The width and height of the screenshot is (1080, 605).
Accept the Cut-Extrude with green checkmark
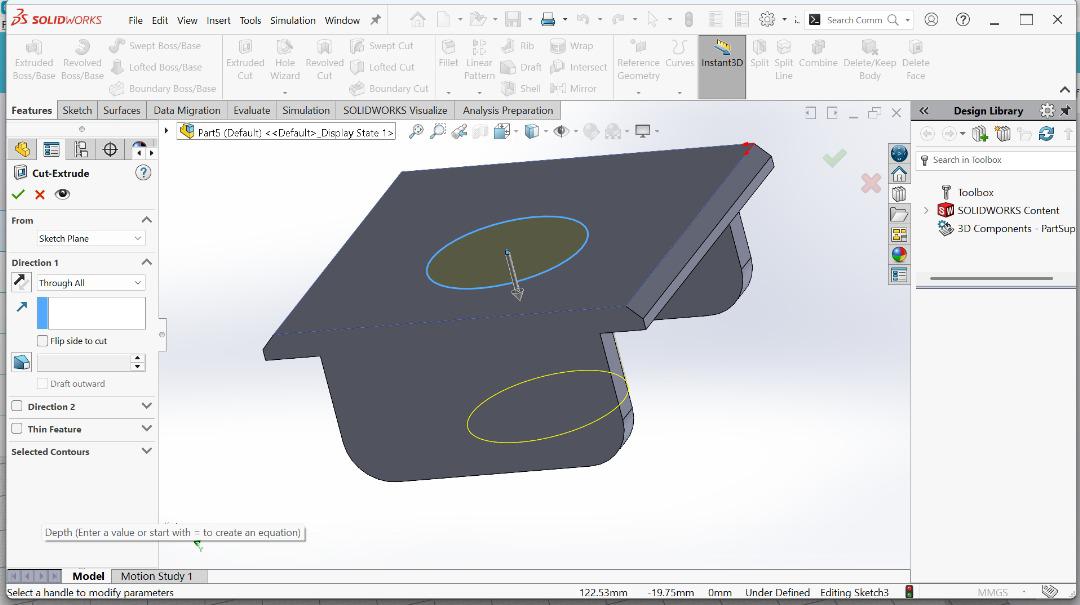point(18,194)
